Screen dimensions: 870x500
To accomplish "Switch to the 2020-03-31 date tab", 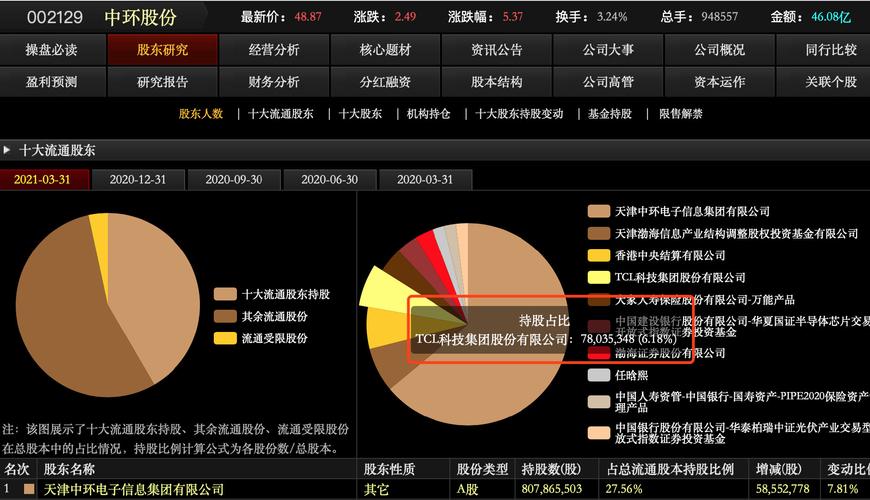I will coord(425,180).
